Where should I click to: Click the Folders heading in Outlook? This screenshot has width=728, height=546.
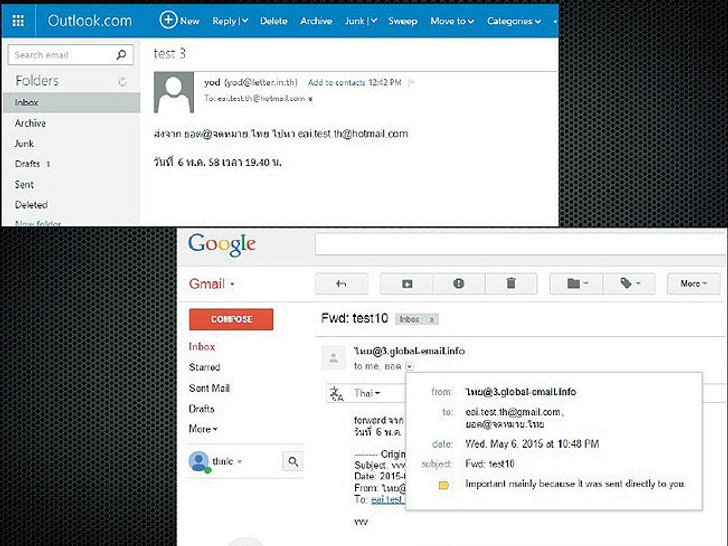[37, 81]
